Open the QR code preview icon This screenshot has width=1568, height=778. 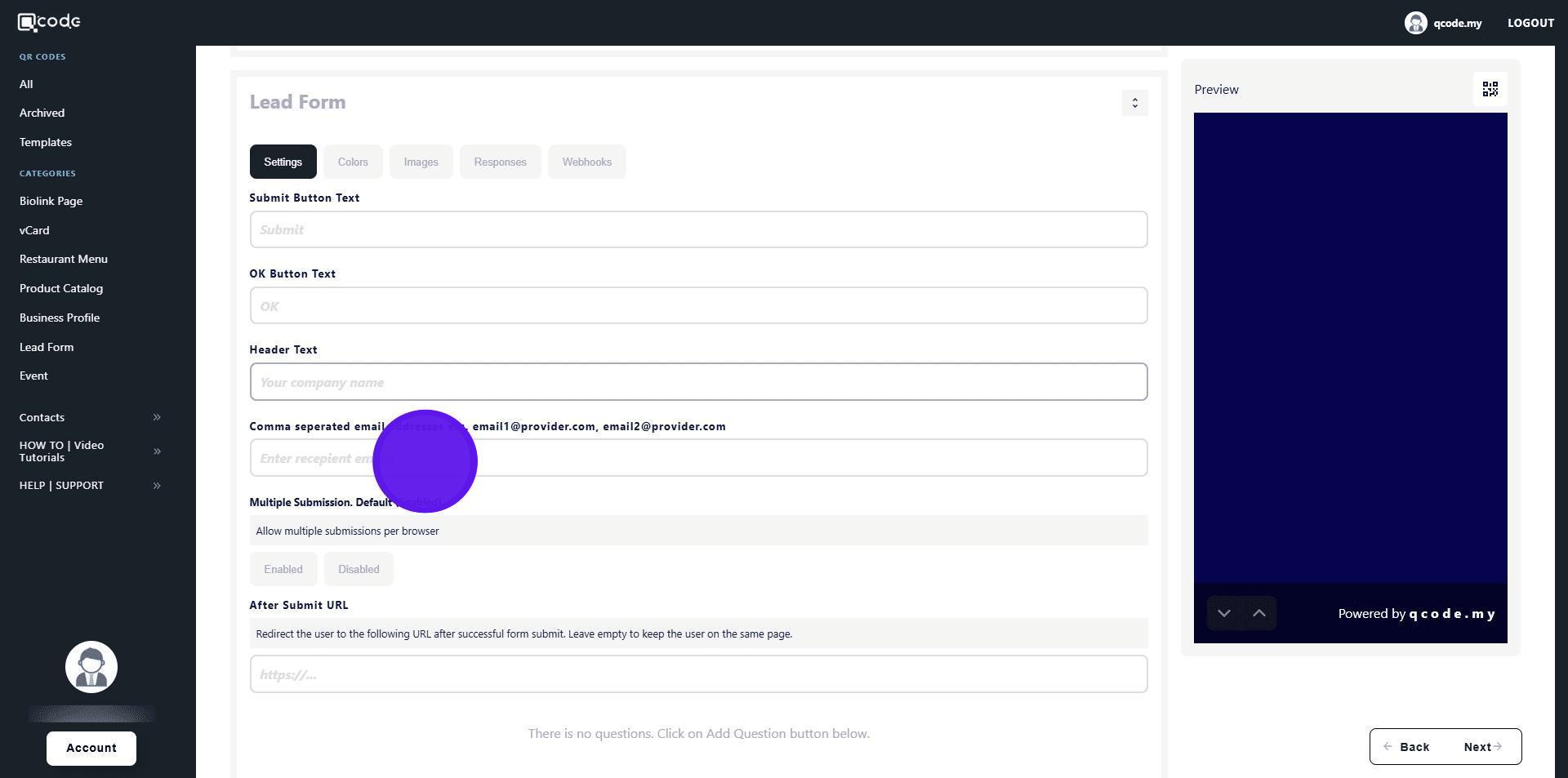pos(1490,89)
